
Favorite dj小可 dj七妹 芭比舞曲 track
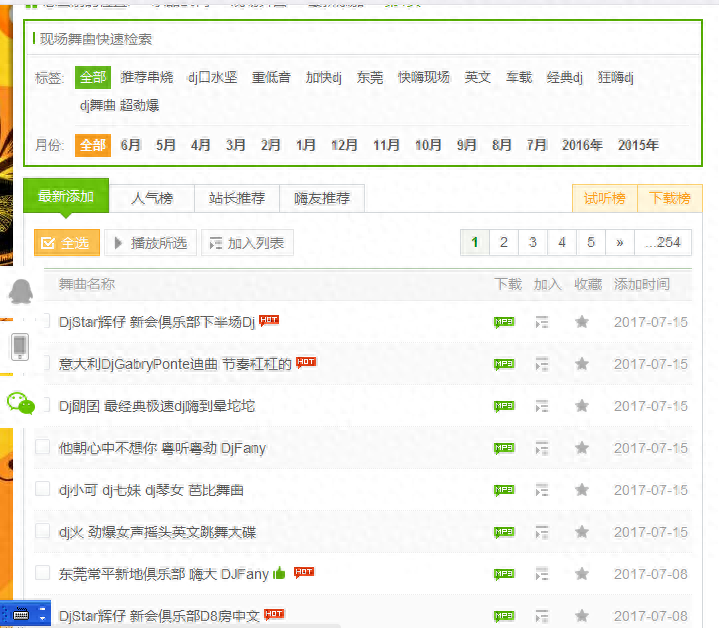582,490
